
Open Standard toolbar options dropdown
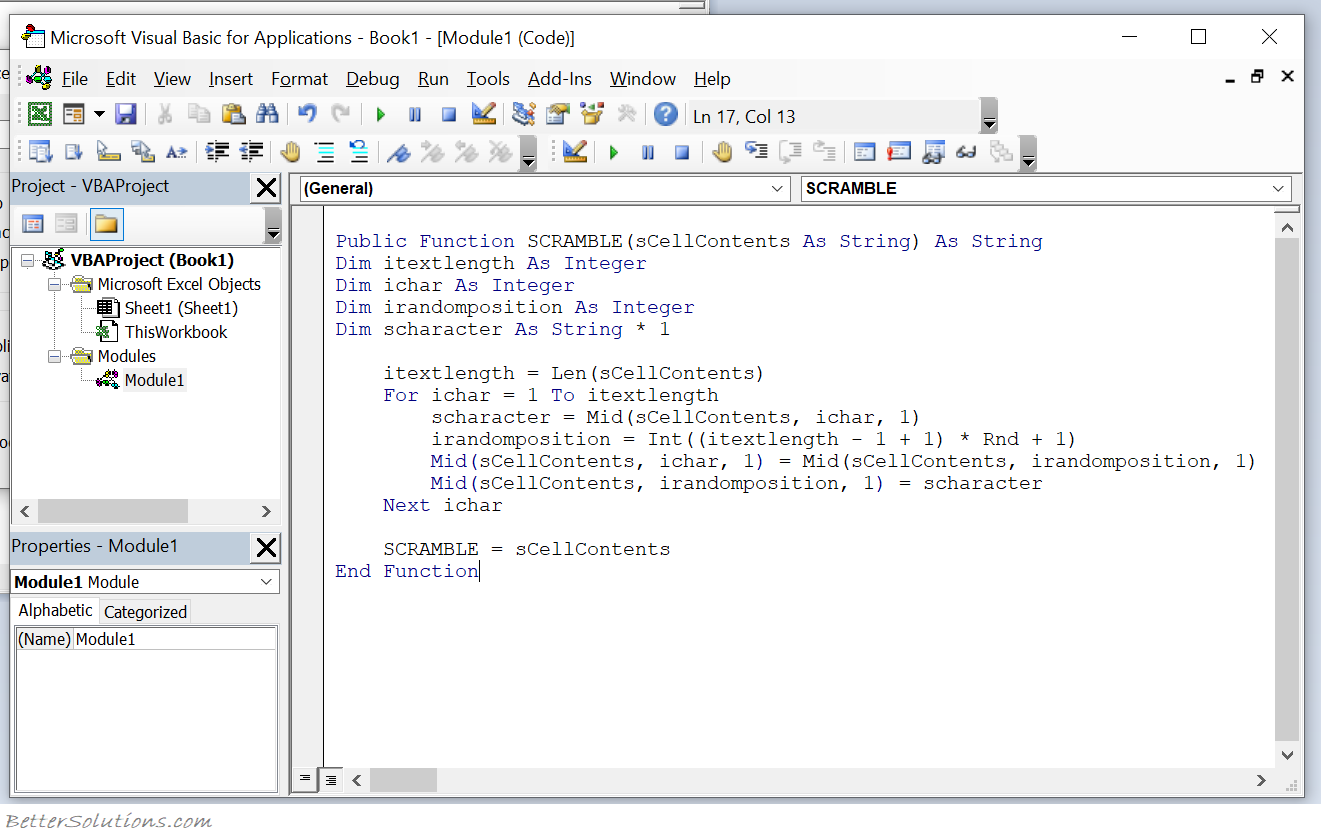click(989, 115)
